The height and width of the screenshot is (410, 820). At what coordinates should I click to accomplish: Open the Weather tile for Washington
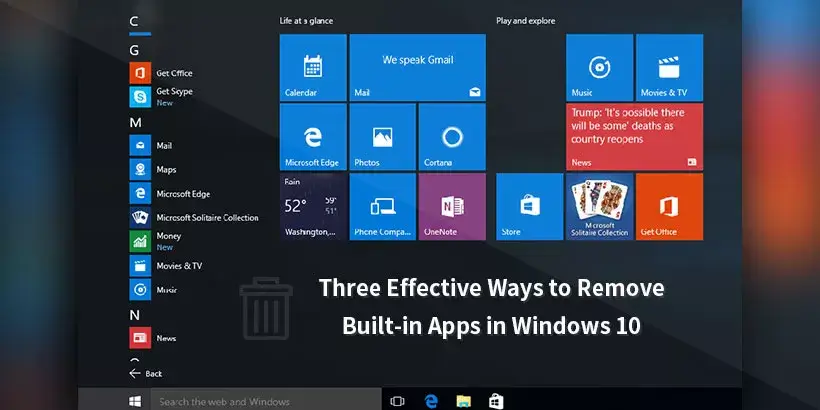[313, 207]
